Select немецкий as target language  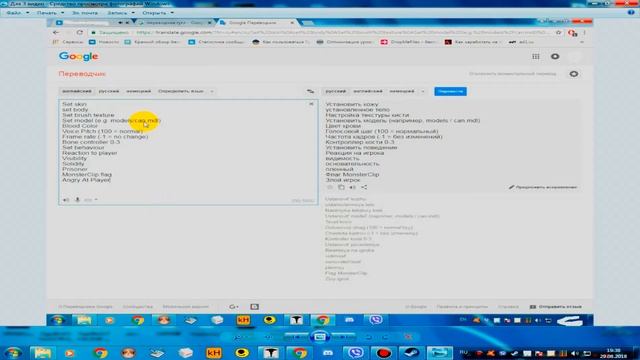[x=402, y=91]
